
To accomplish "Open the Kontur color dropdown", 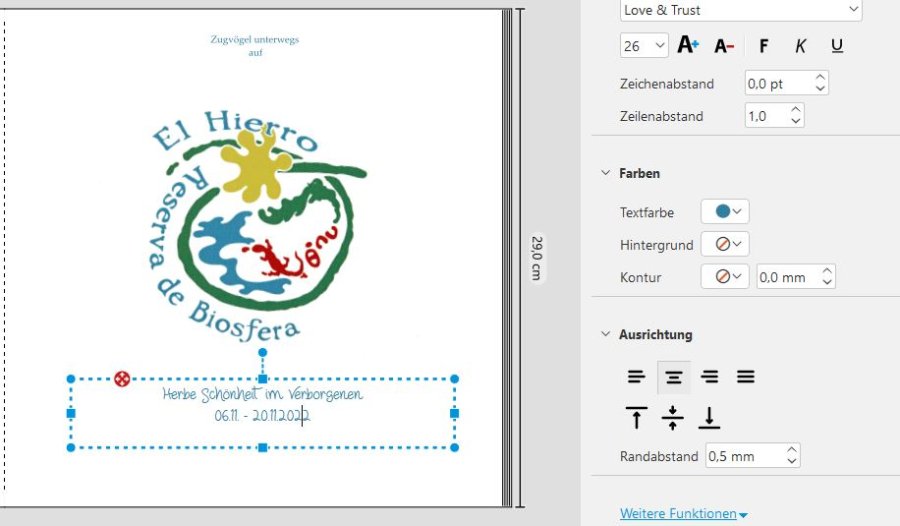I will click(x=725, y=277).
